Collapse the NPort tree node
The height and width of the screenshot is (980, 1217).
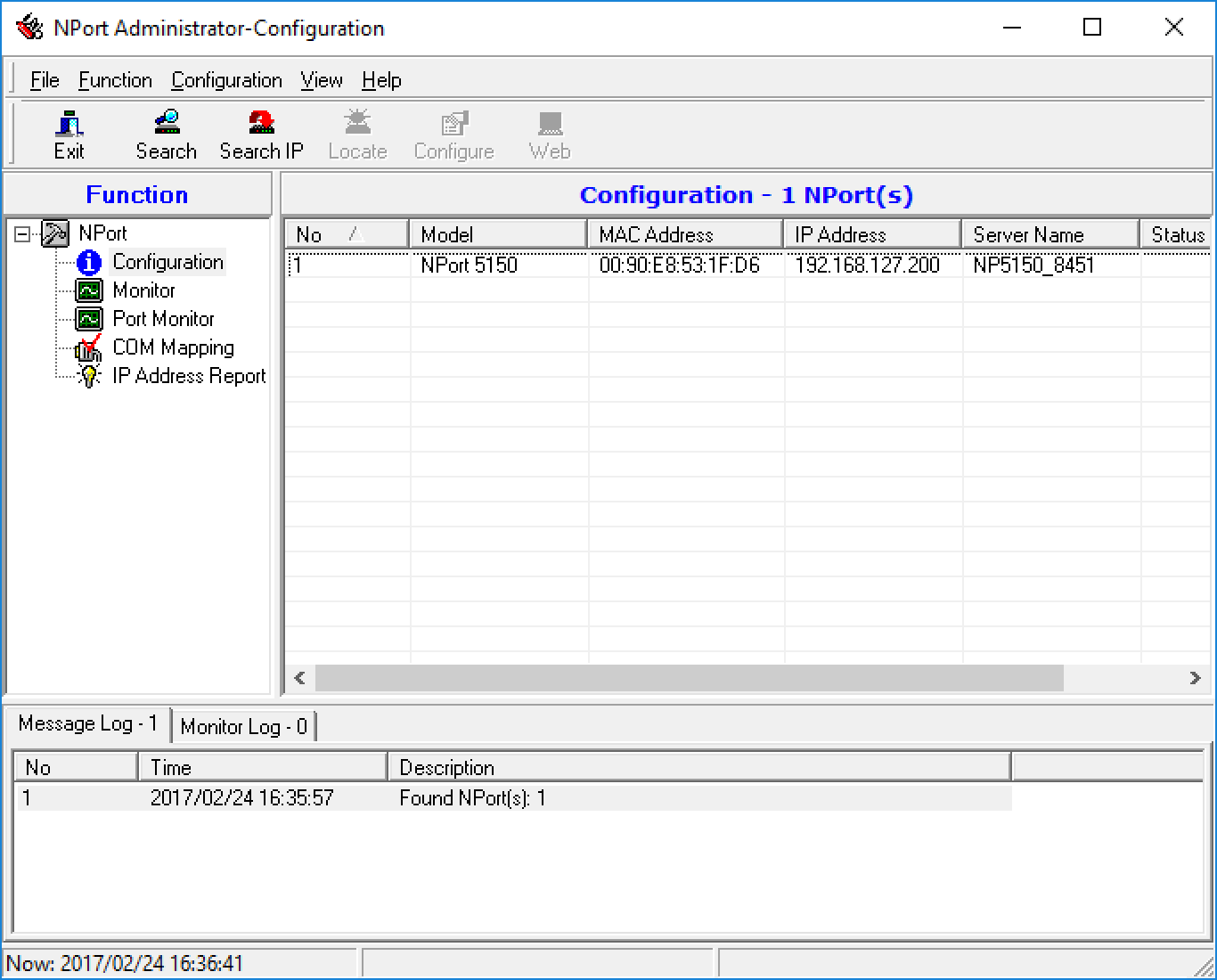(x=22, y=234)
